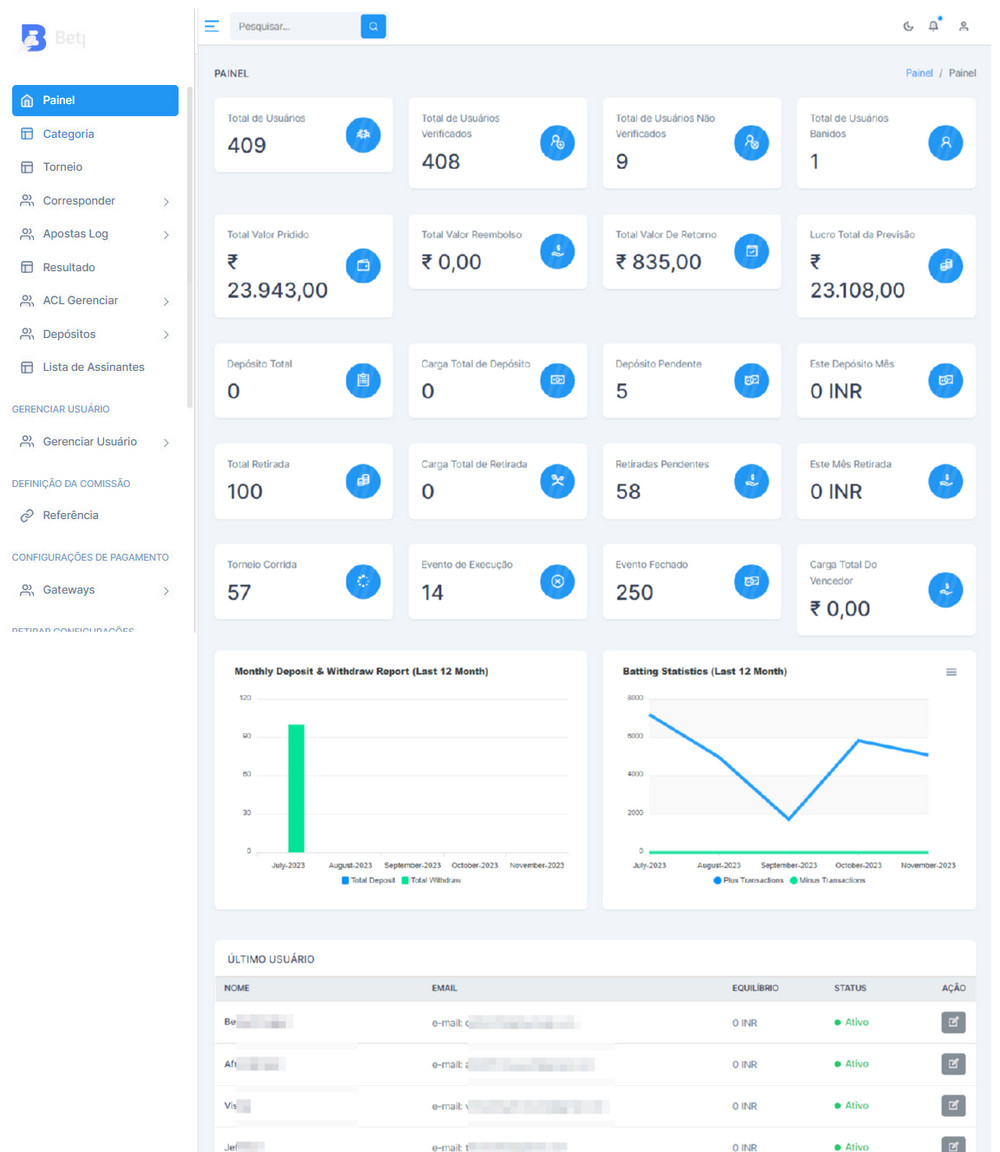Open the Categoria menu item
Viewport: 1000px width, 1152px height.
68,134
